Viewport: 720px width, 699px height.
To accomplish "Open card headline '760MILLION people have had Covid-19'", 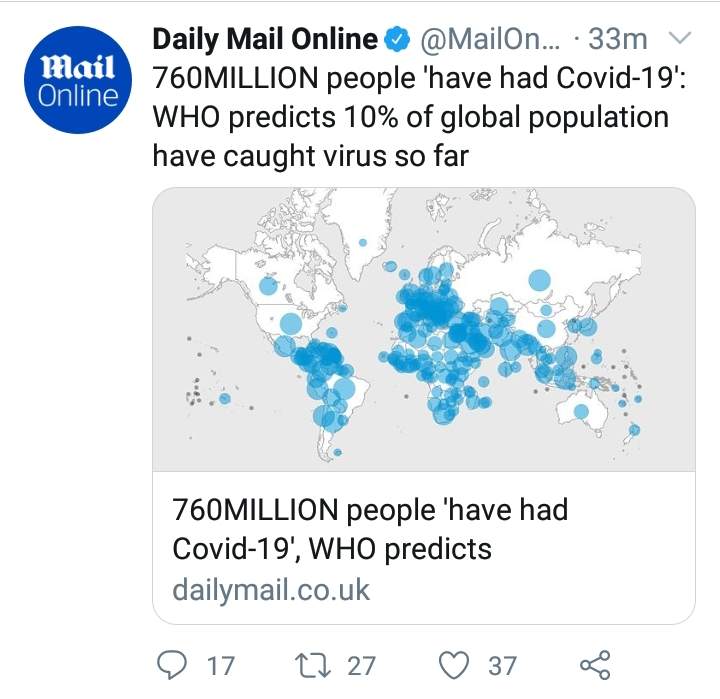I will pyautogui.click(x=370, y=529).
